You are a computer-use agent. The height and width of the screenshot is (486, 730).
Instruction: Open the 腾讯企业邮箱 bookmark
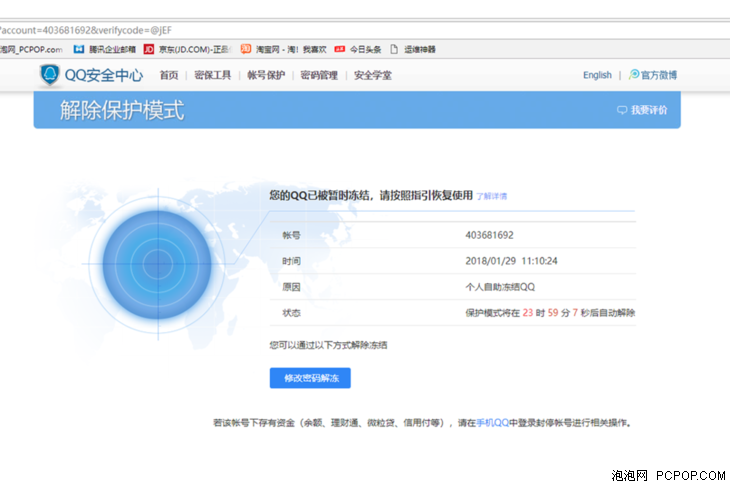tap(102, 49)
